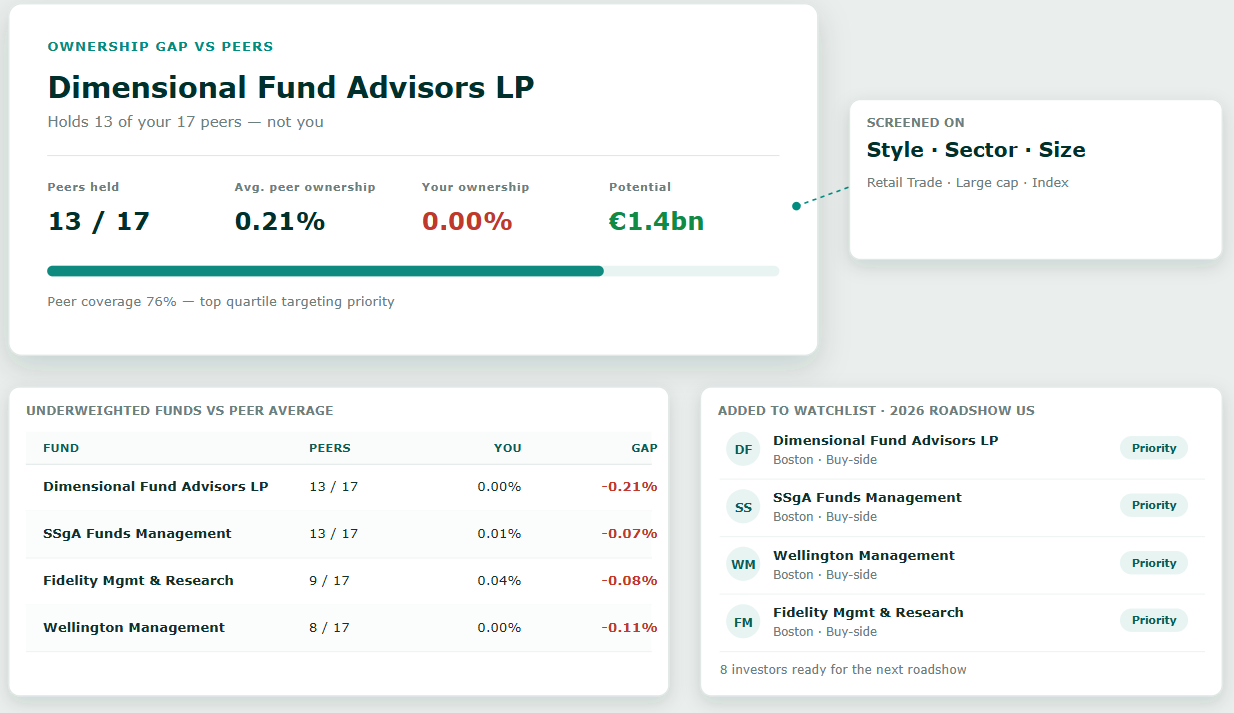
Task: Click the ADDED TO WATCHLIST heading
Action: click(876, 411)
